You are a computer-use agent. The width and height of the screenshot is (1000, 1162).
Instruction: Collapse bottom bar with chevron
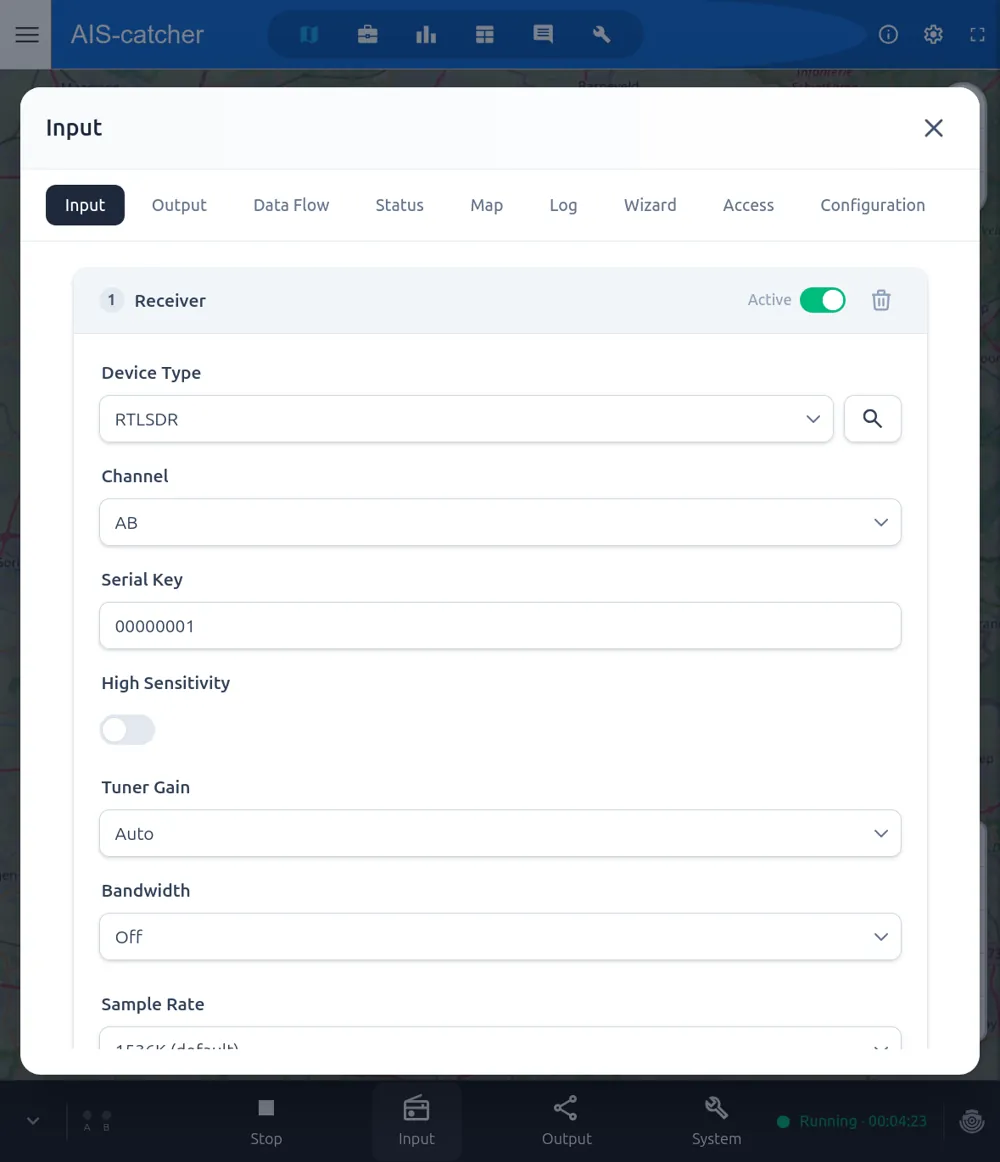point(33,1120)
